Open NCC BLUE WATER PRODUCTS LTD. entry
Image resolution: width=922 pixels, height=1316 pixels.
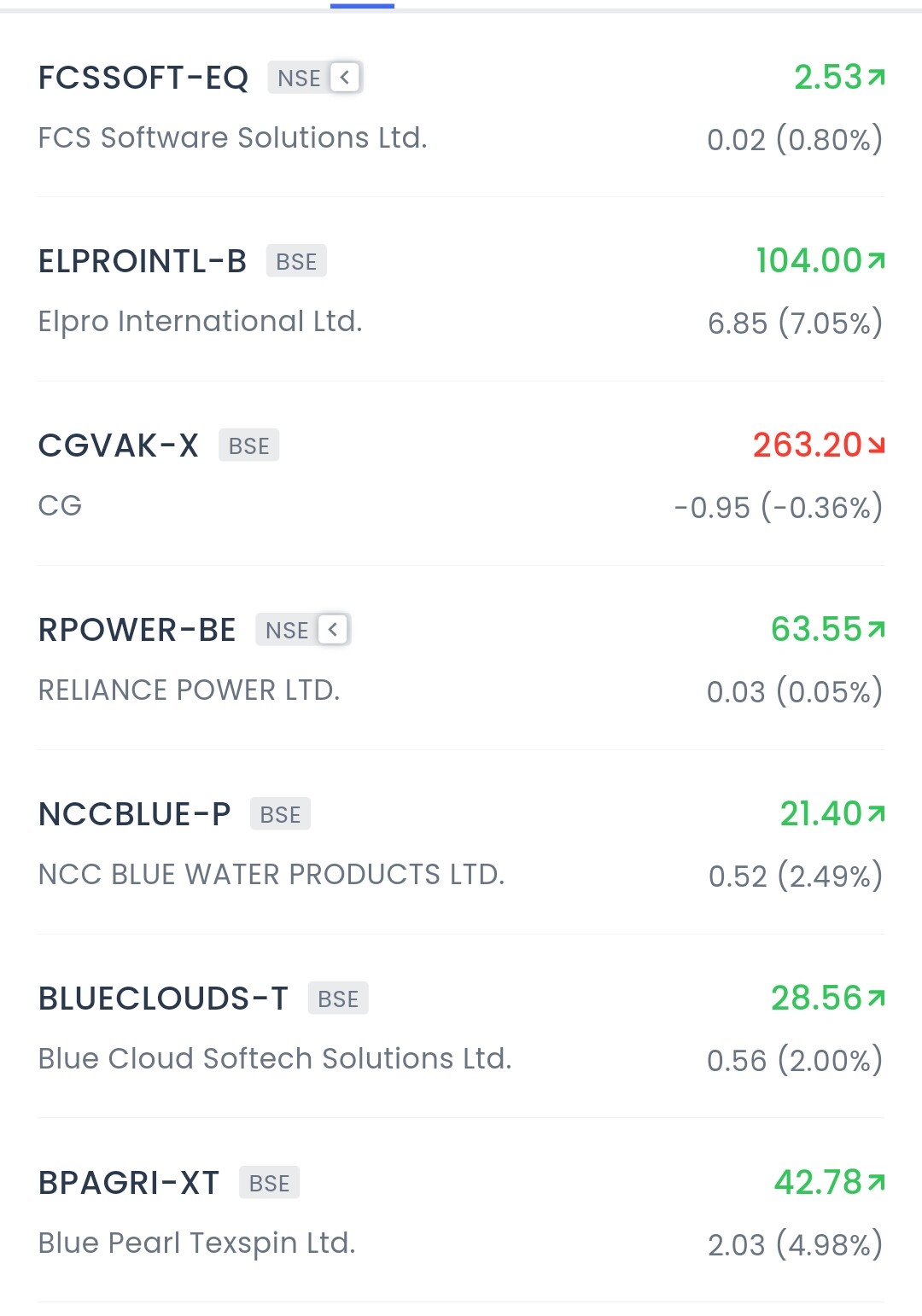coord(461,843)
